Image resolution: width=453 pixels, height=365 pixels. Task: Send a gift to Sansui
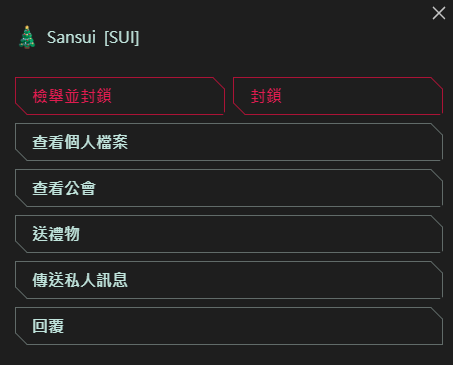point(229,234)
